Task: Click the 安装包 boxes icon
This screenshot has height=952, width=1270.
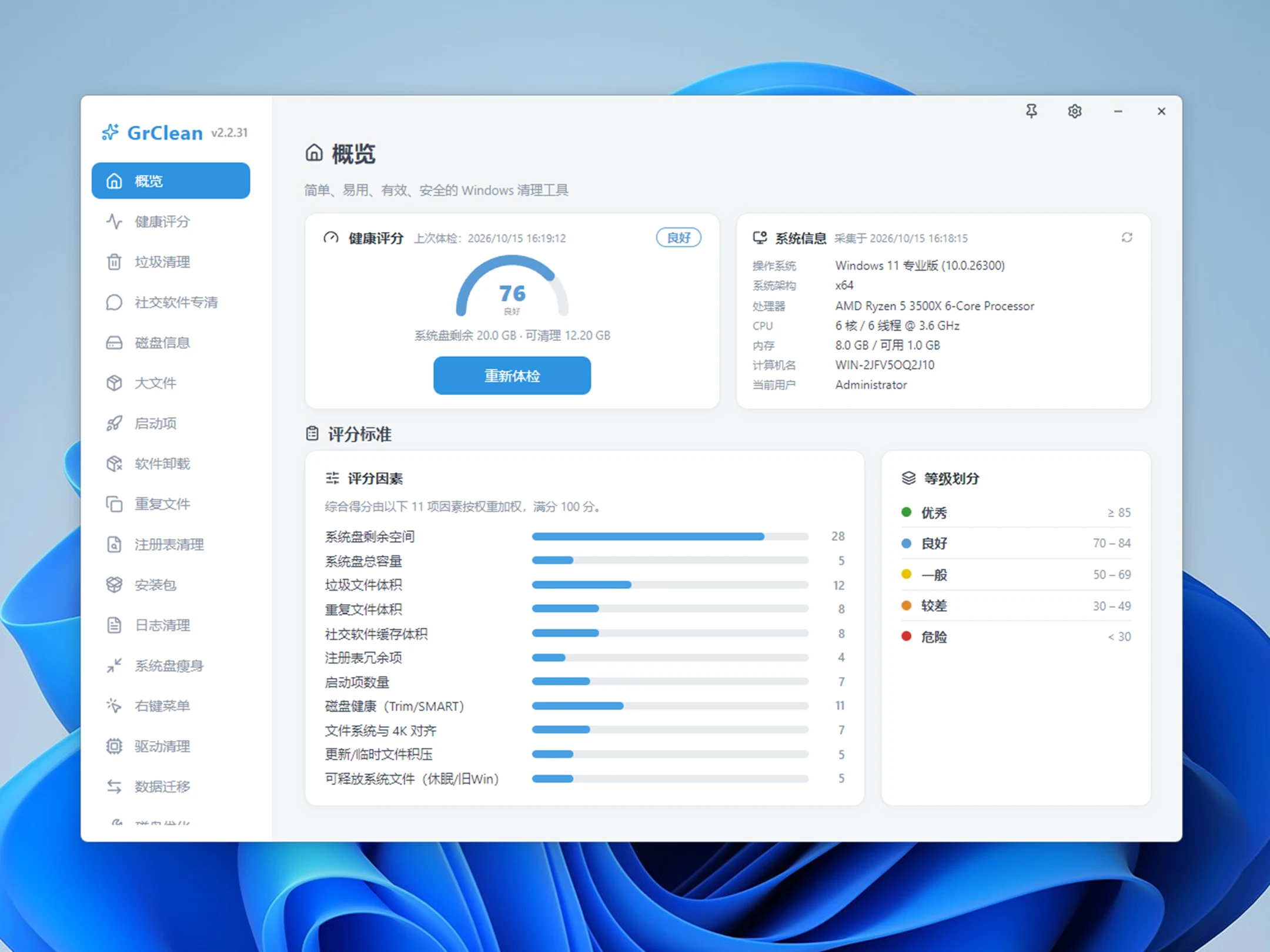Action: tap(114, 585)
